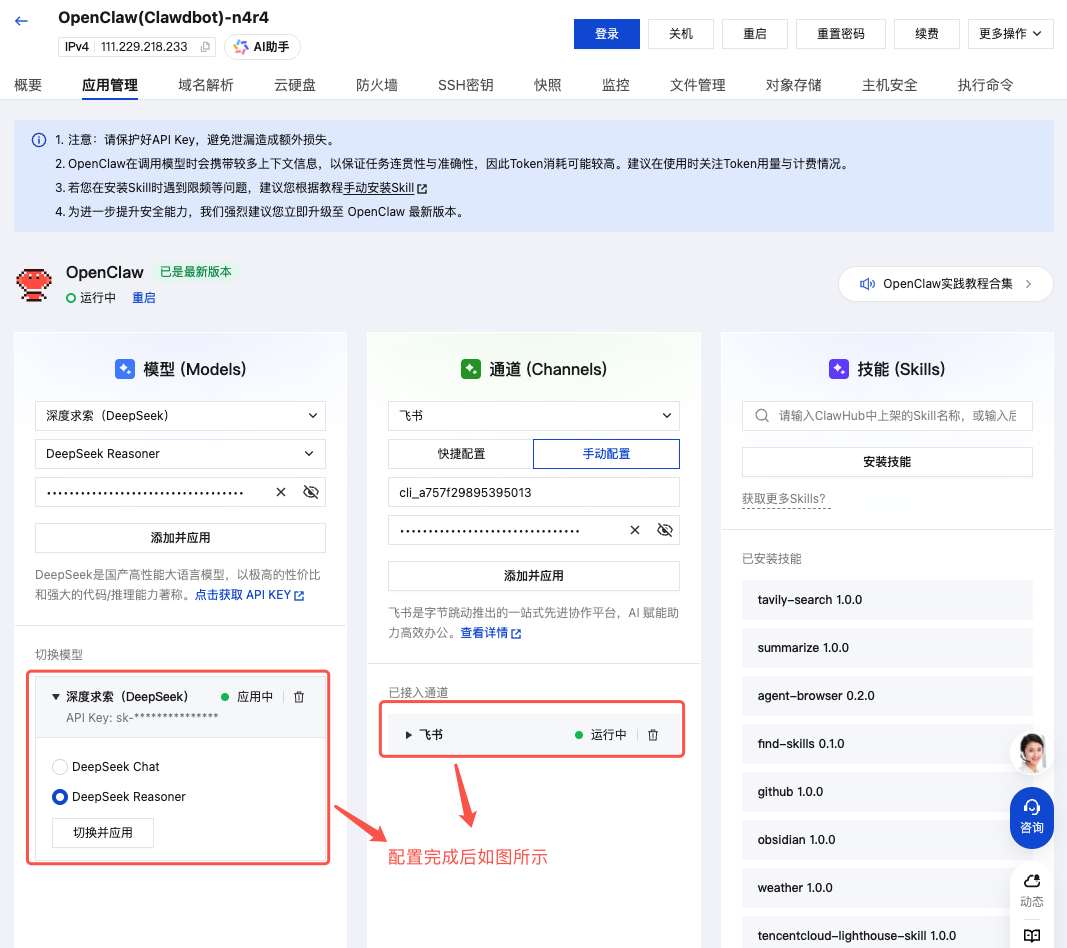
Task: Click the 安装技能 button
Action: (x=886, y=462)
